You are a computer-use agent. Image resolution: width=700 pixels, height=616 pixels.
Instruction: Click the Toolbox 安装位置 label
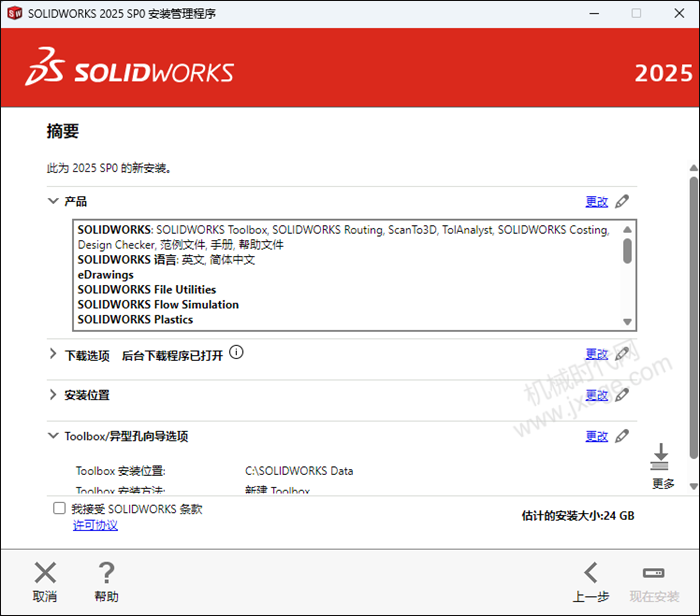[121, 471]
